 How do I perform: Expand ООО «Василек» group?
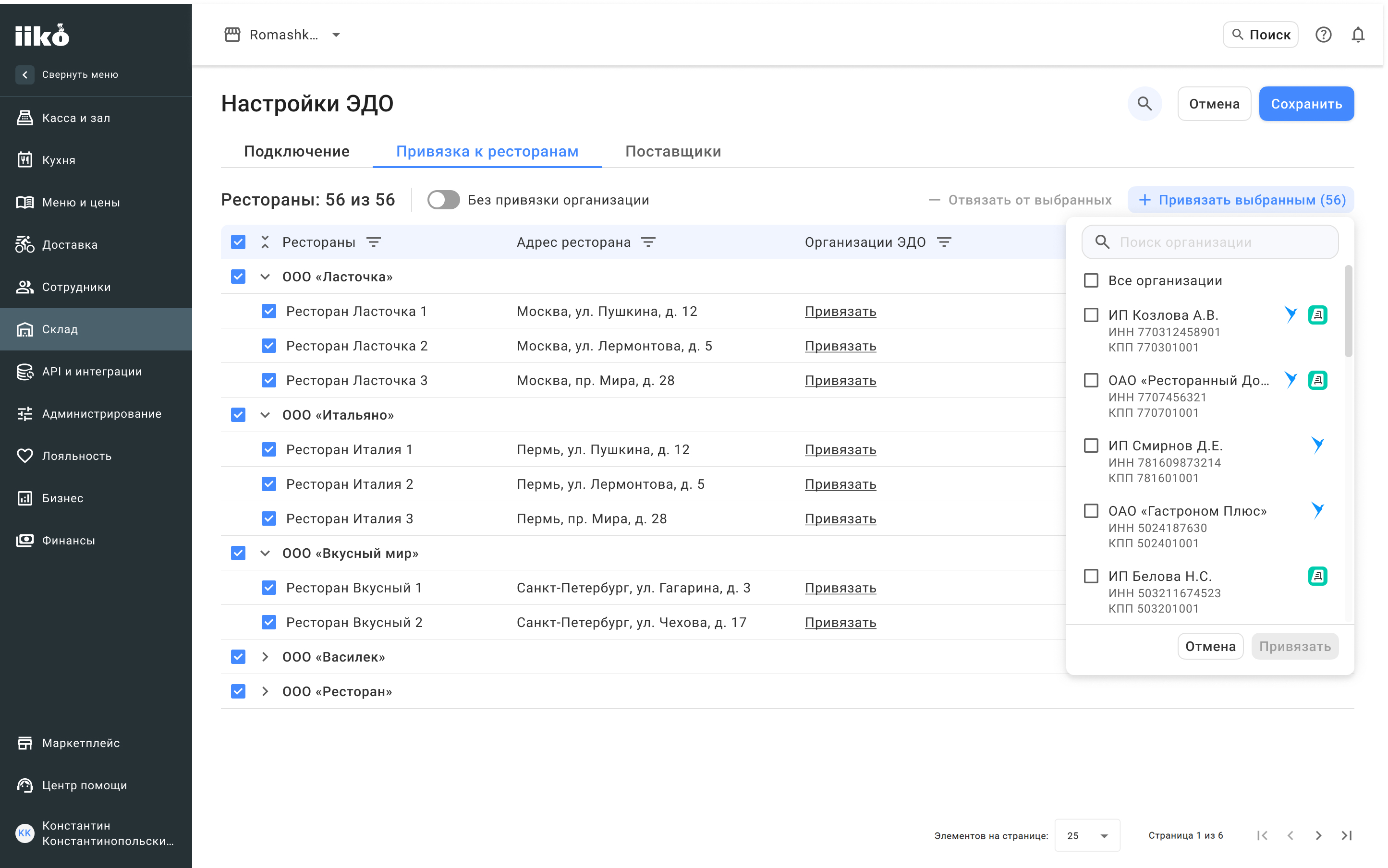265,657
